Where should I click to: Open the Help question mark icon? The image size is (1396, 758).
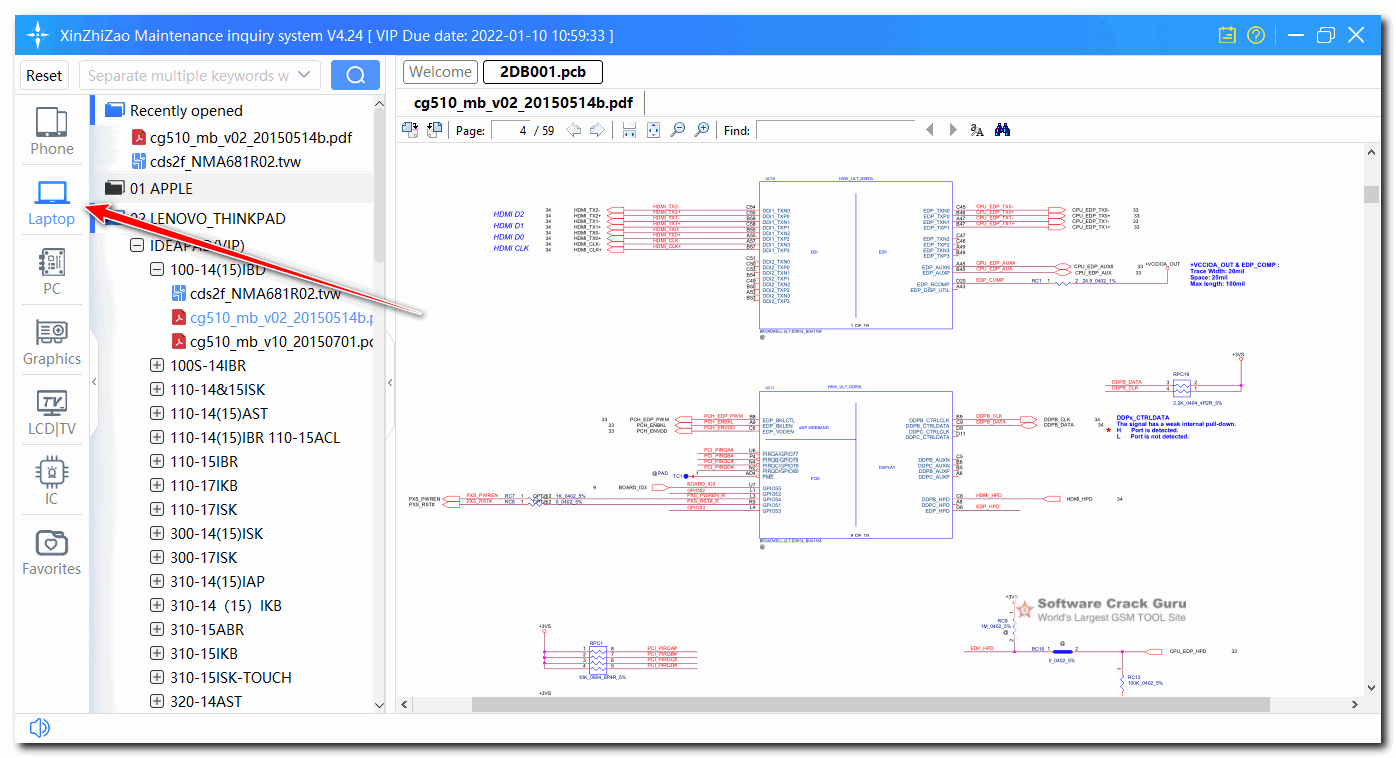click(1255, 34)
